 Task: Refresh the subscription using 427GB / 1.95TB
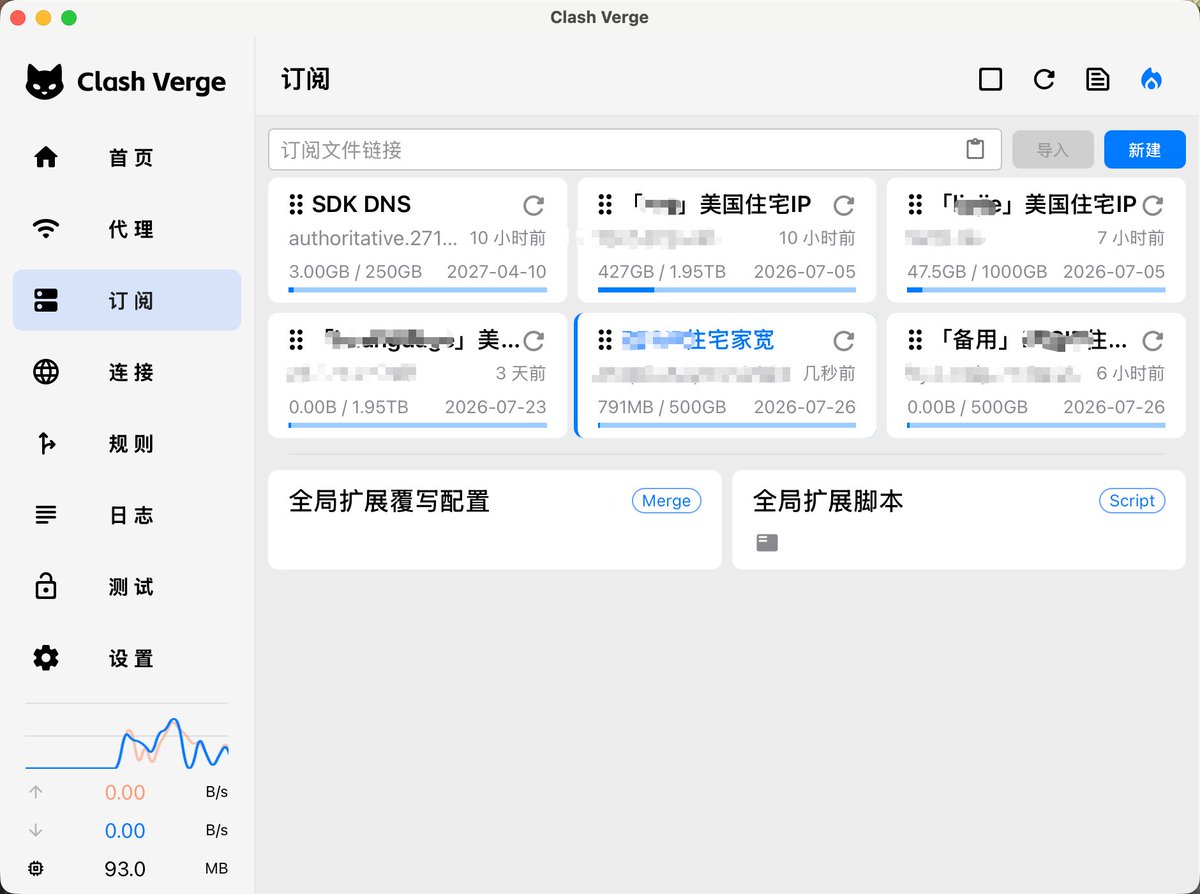pos(844,205)
